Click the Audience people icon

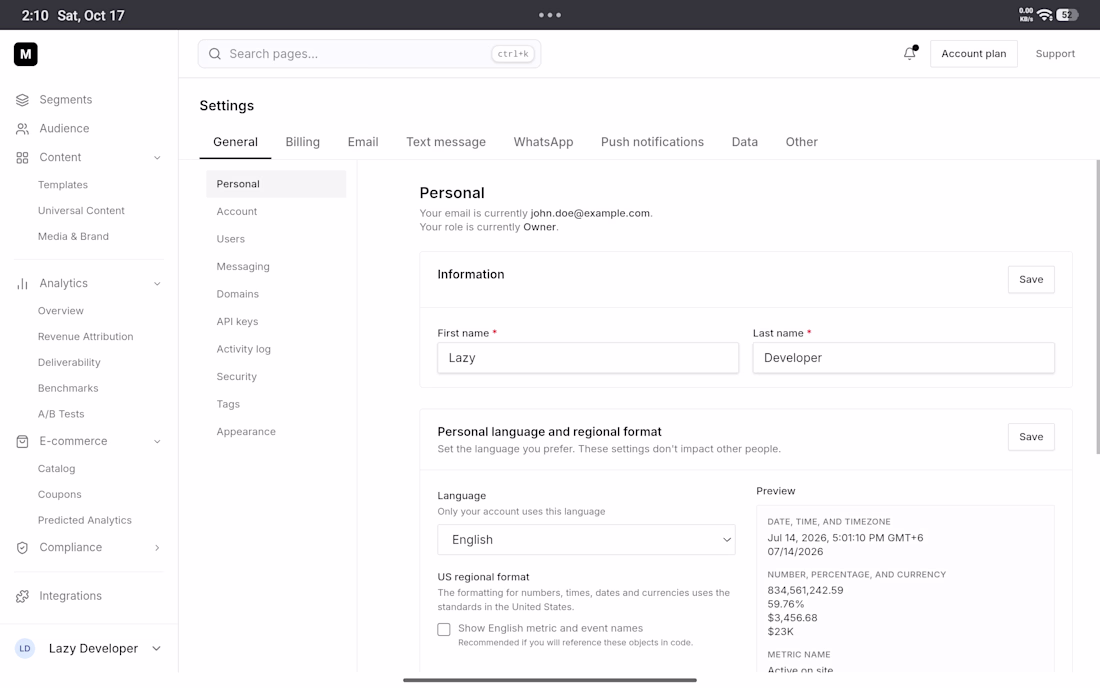(x=22, y=128)
